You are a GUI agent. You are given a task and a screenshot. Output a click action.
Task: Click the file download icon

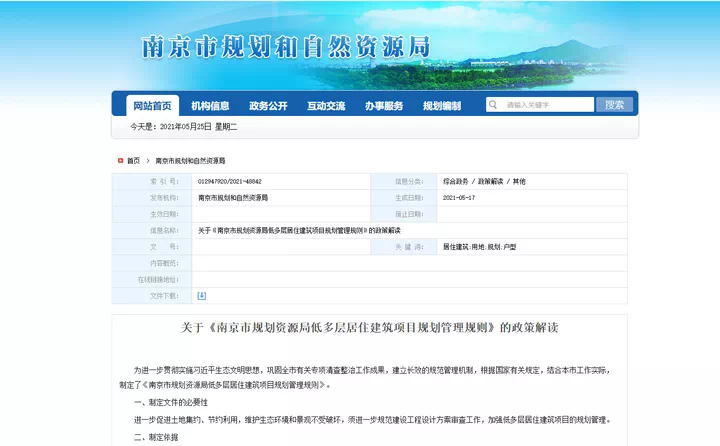coord(201,296)
